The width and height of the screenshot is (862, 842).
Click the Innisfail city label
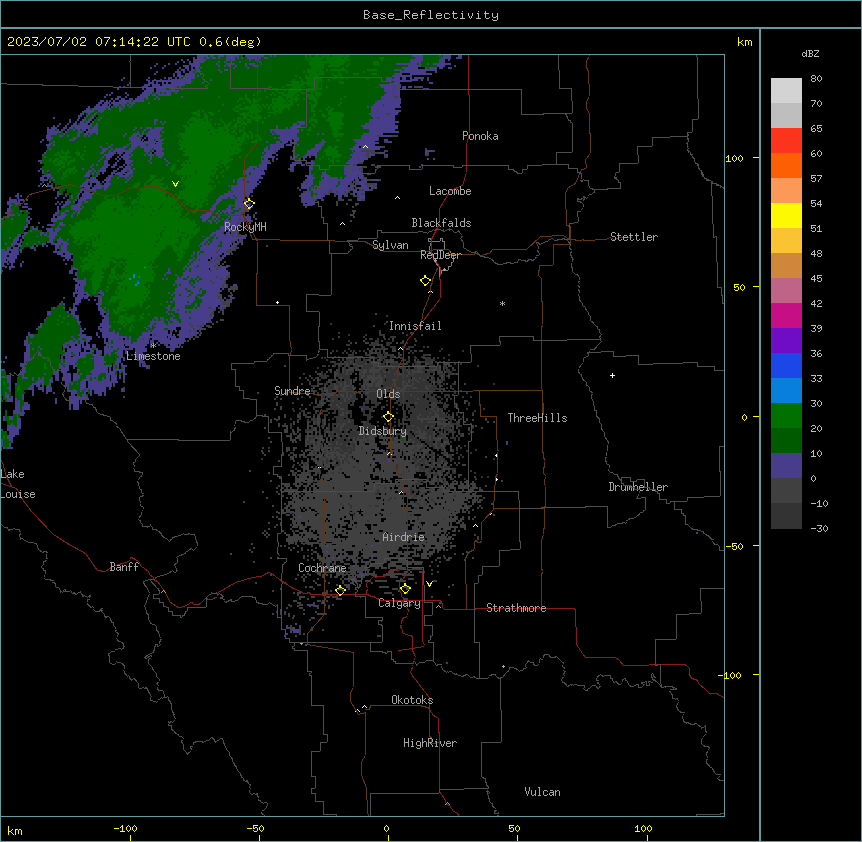coord(415,326)
